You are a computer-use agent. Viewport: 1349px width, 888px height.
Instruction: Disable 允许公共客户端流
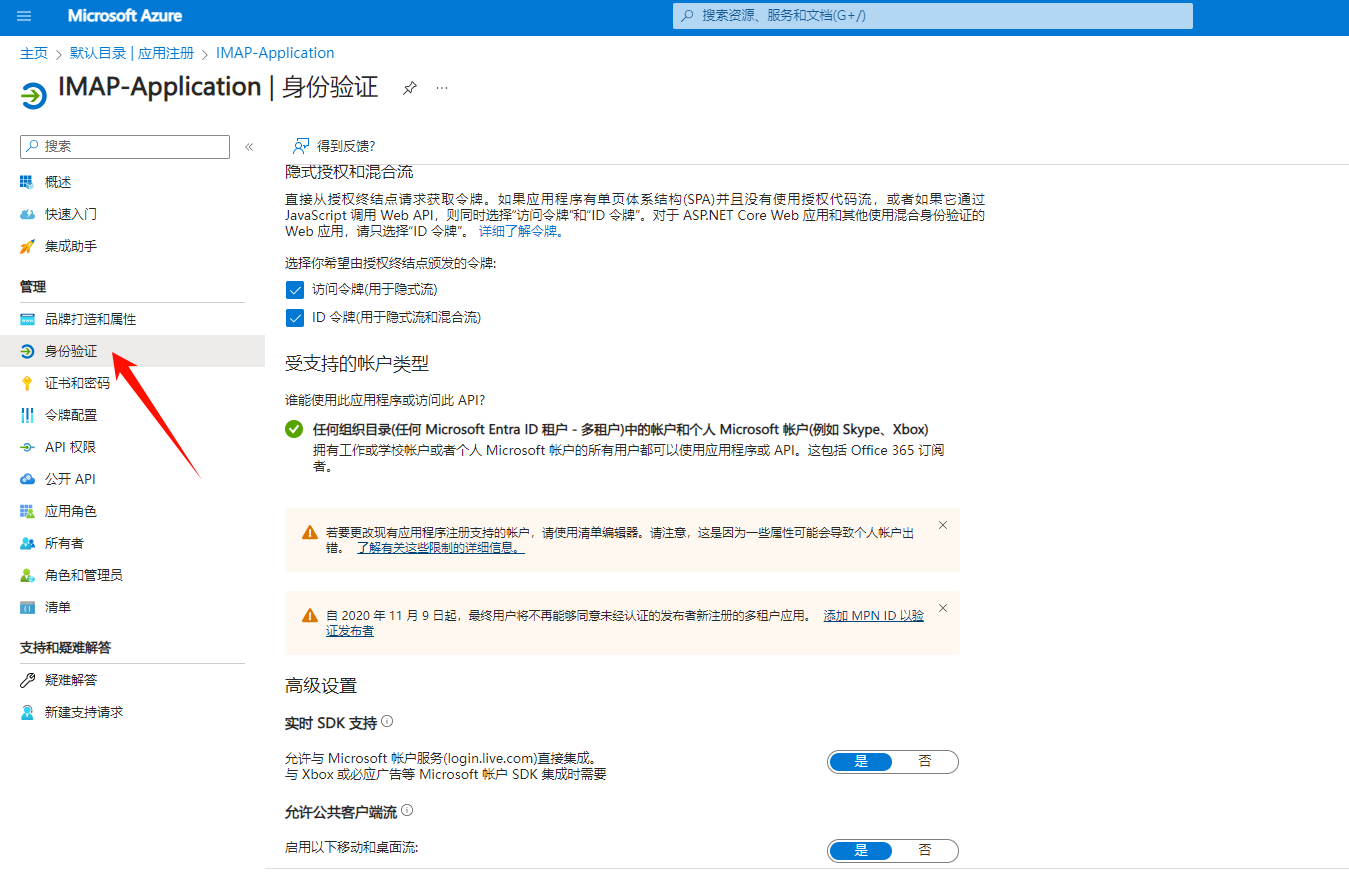click(x=925, y=851)
